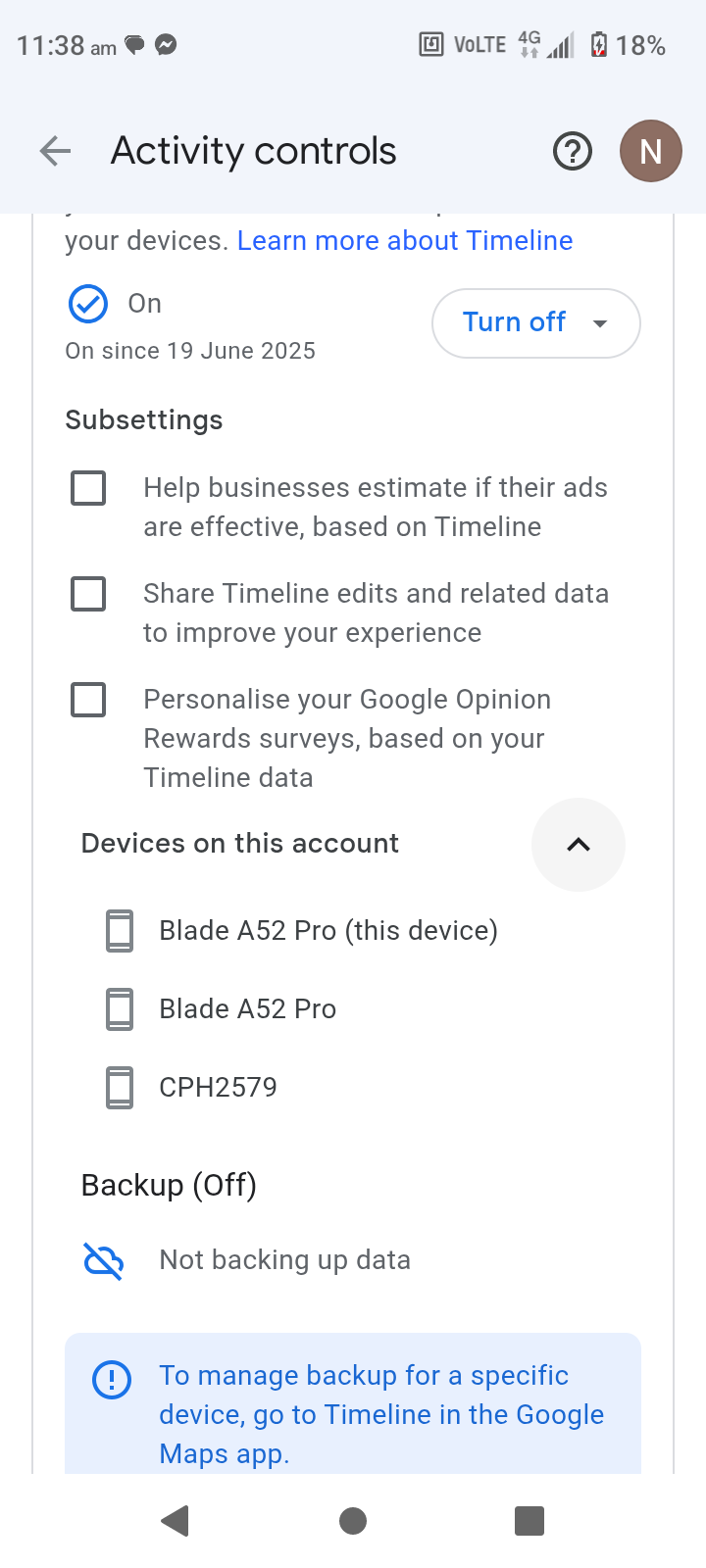Tap the info icon in blue banner
The height and width of the screenshot is (1568, 706).
click(x=112, y=1380)
